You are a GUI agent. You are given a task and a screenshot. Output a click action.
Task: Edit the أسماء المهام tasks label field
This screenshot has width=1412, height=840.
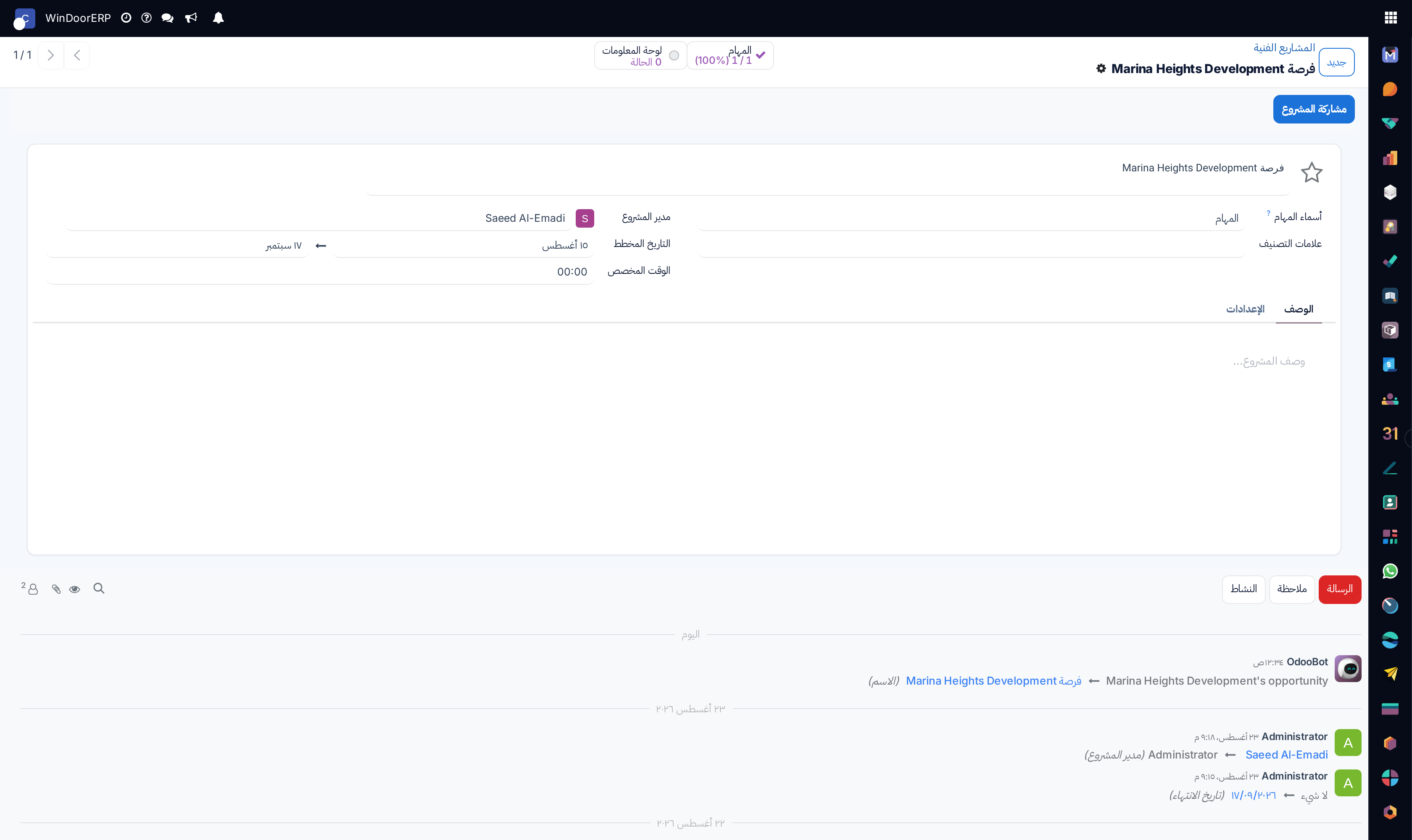[971, 218]
